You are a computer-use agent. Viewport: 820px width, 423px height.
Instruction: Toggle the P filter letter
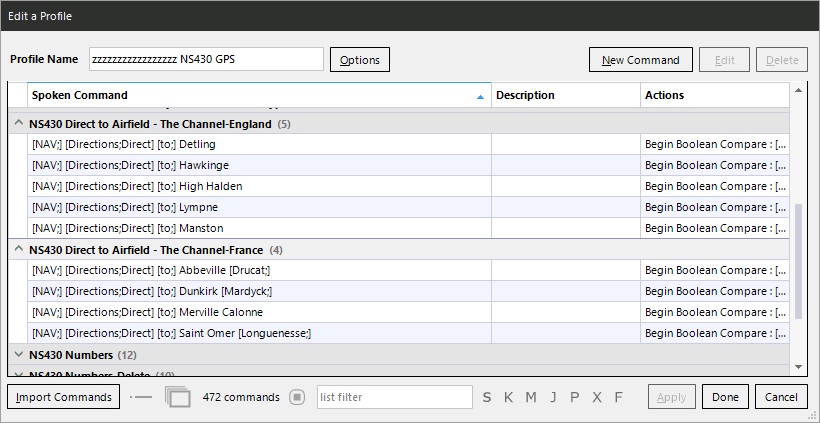click(x=574, y=397)
